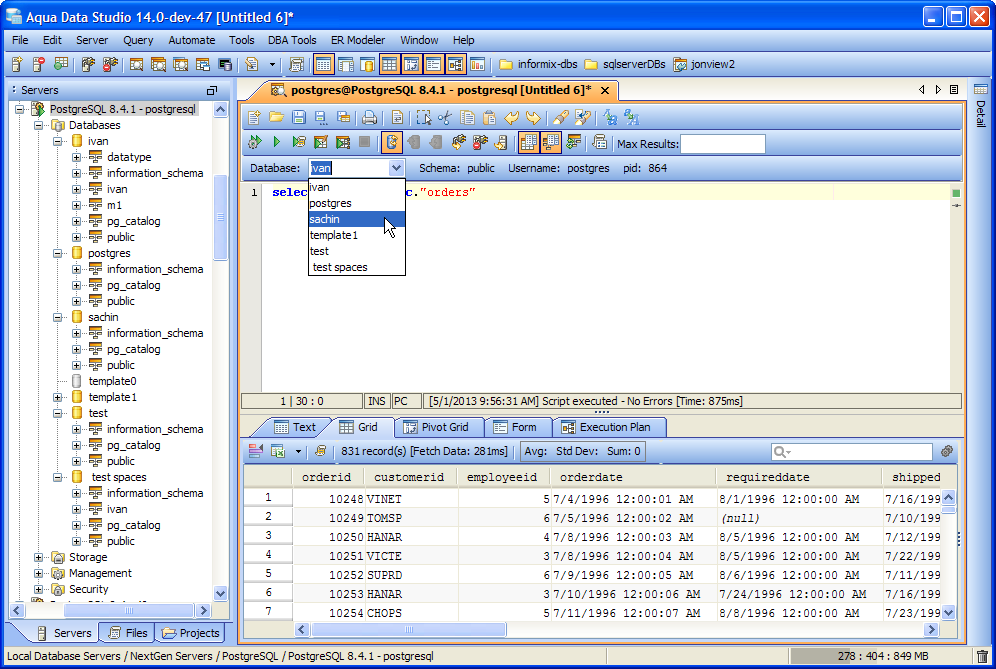Open the DBA Tools menu
The image size is (996, 669).
[292, 40]
